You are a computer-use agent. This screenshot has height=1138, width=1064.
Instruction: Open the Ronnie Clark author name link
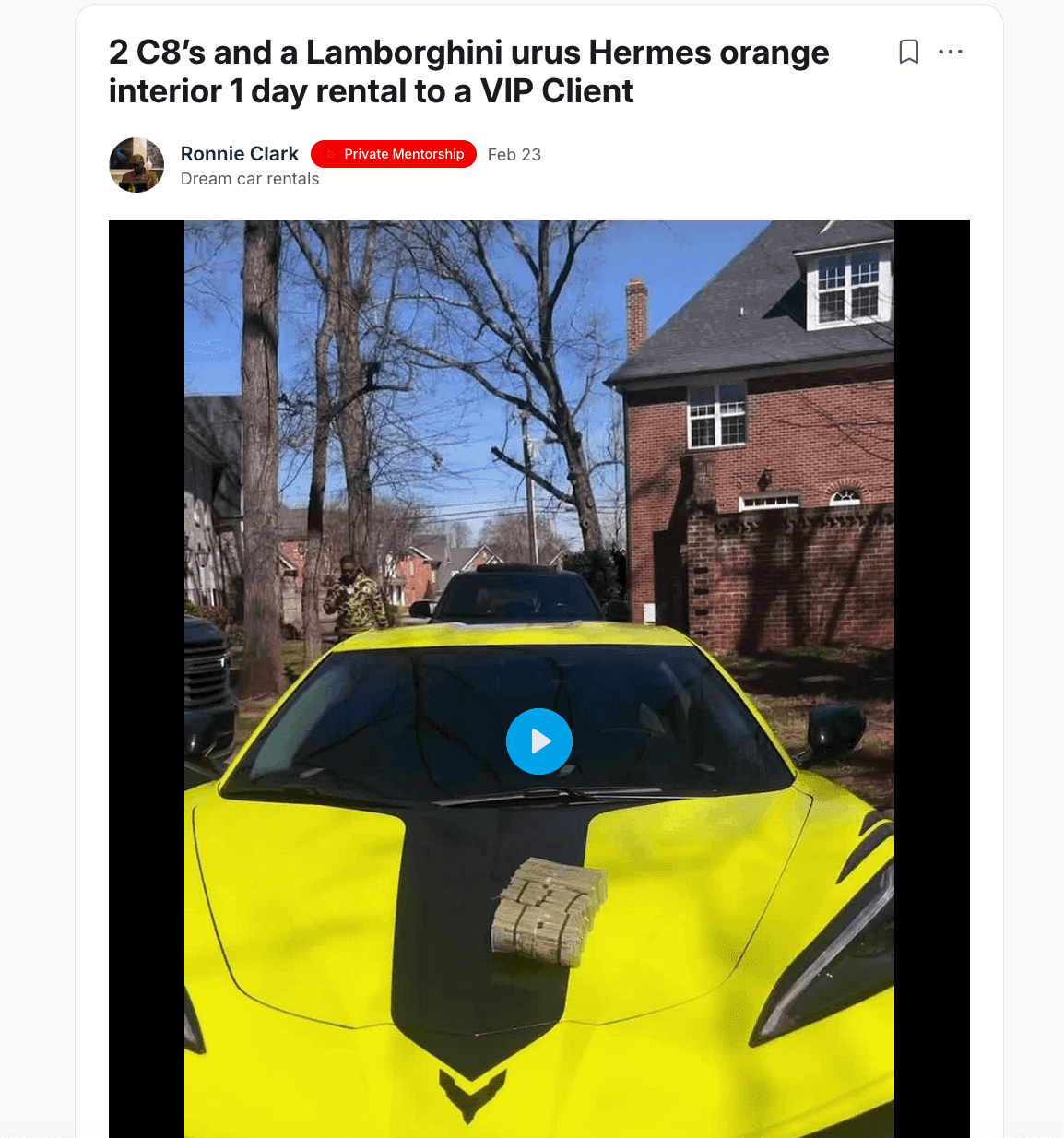[x=240, y=154]
